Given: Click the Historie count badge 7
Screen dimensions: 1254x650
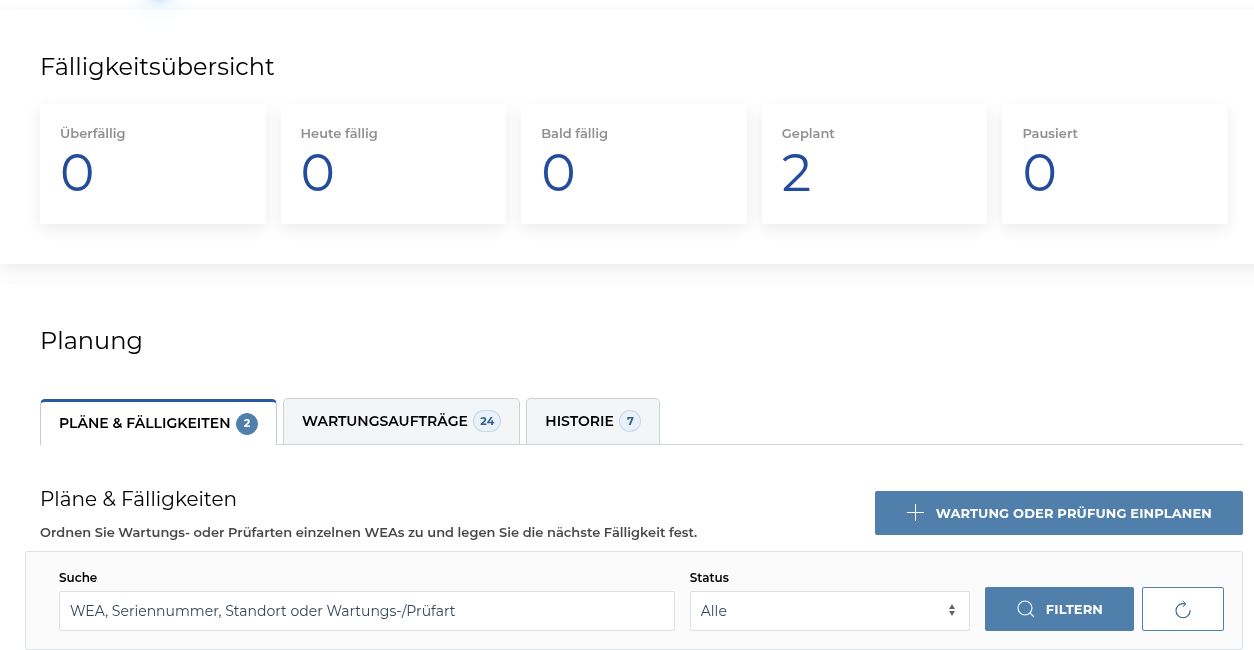Looking at the screenshot, I should pos(630,421).
